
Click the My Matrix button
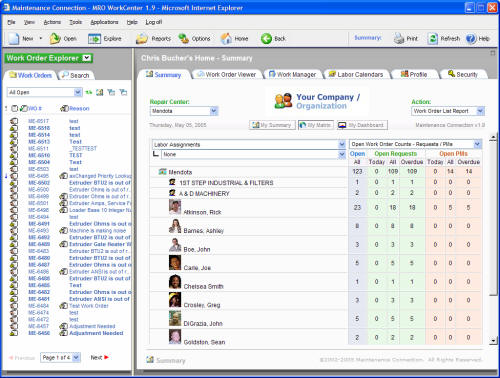pyautogui.click(x=315, y=125)
